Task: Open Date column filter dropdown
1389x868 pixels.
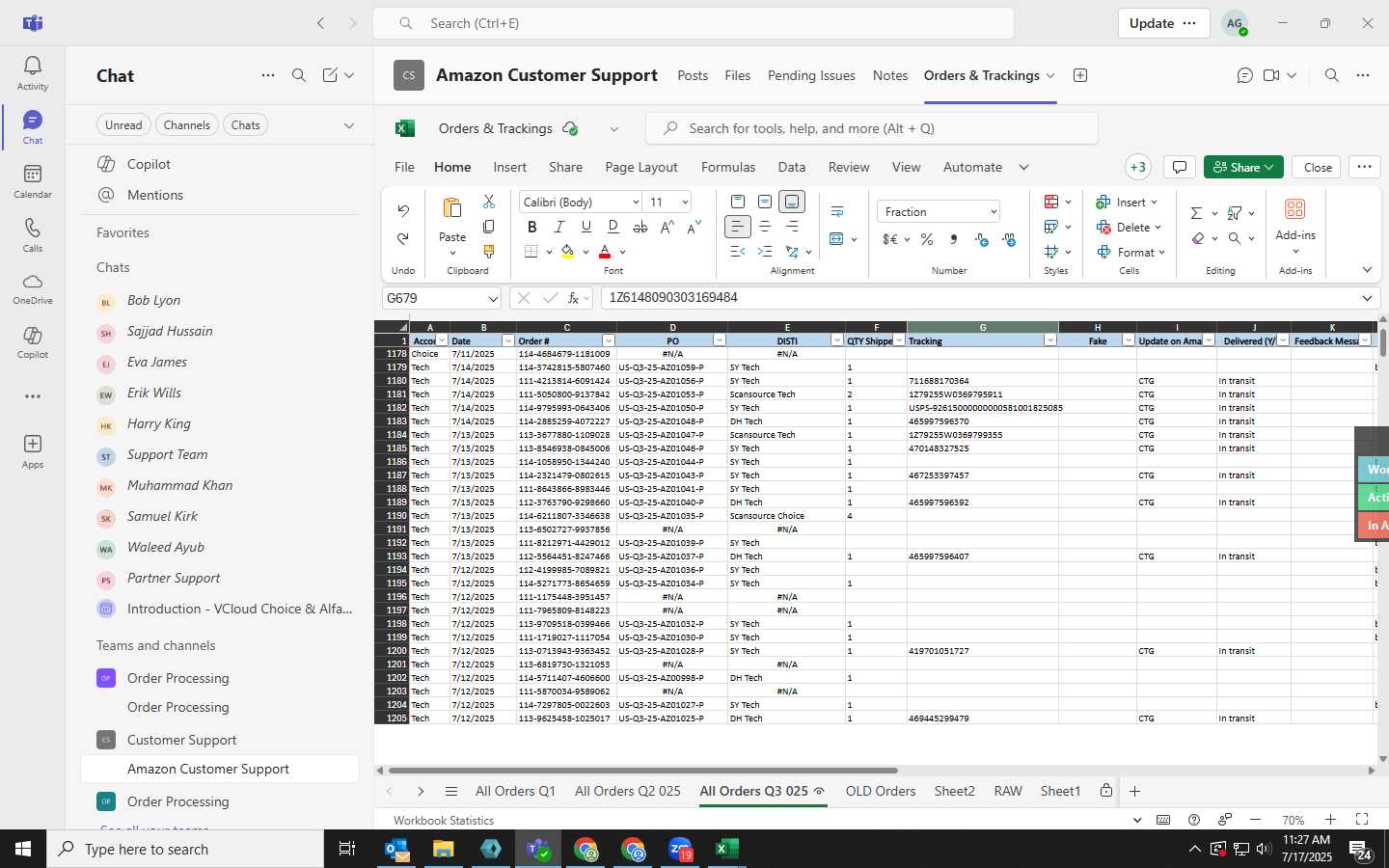Action: click(507, 340)
